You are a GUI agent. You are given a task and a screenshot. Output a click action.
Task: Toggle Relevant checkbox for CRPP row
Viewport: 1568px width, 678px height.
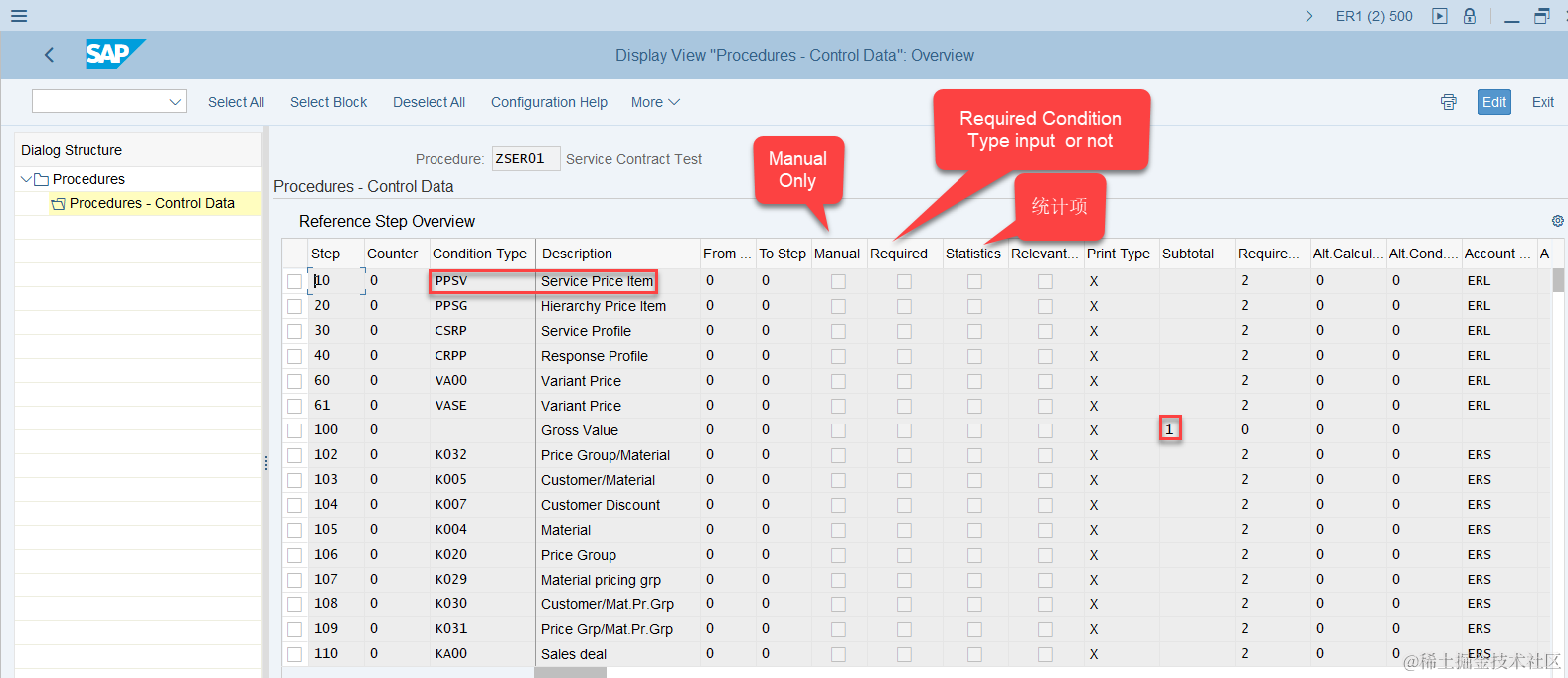tap(1045, 356)
